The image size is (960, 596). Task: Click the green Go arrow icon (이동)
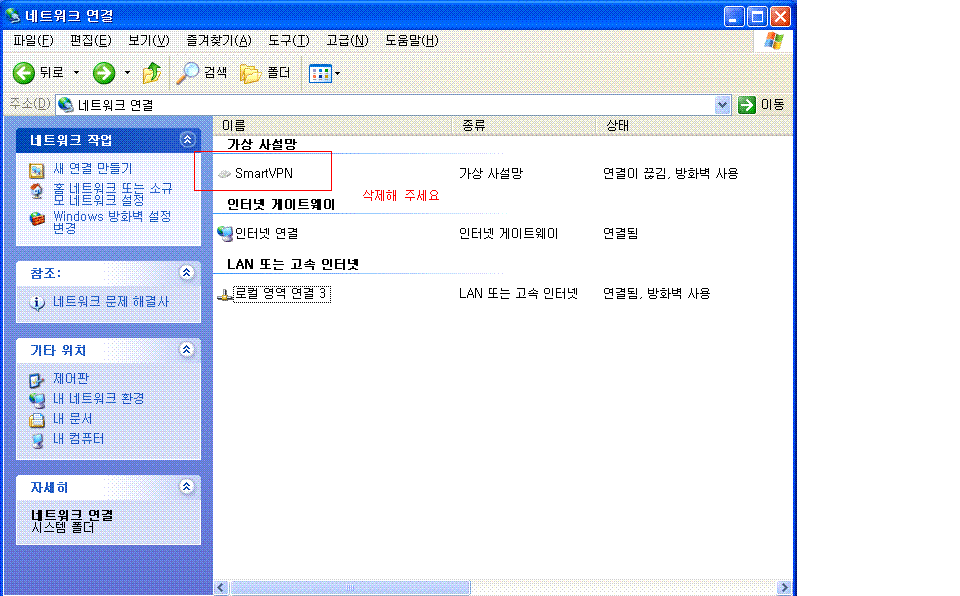tap(747, 105)
